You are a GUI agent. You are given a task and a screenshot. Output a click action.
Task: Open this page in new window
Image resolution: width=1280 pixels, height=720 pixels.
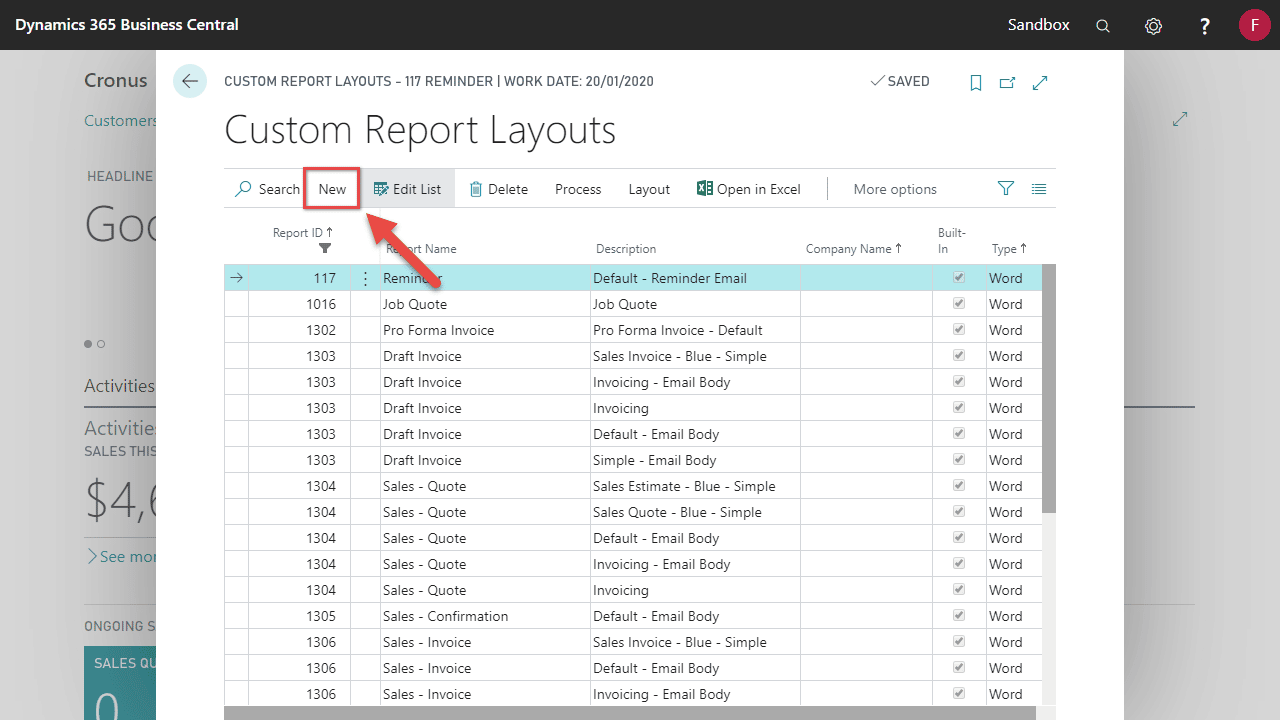(x=1007, y=83)
